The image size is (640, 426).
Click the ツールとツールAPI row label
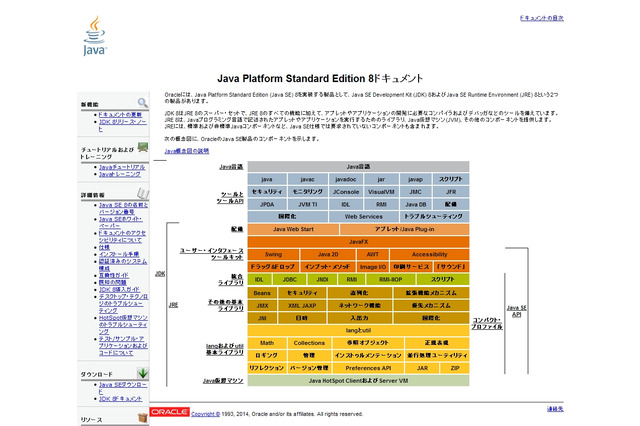(x=230, y=198)
